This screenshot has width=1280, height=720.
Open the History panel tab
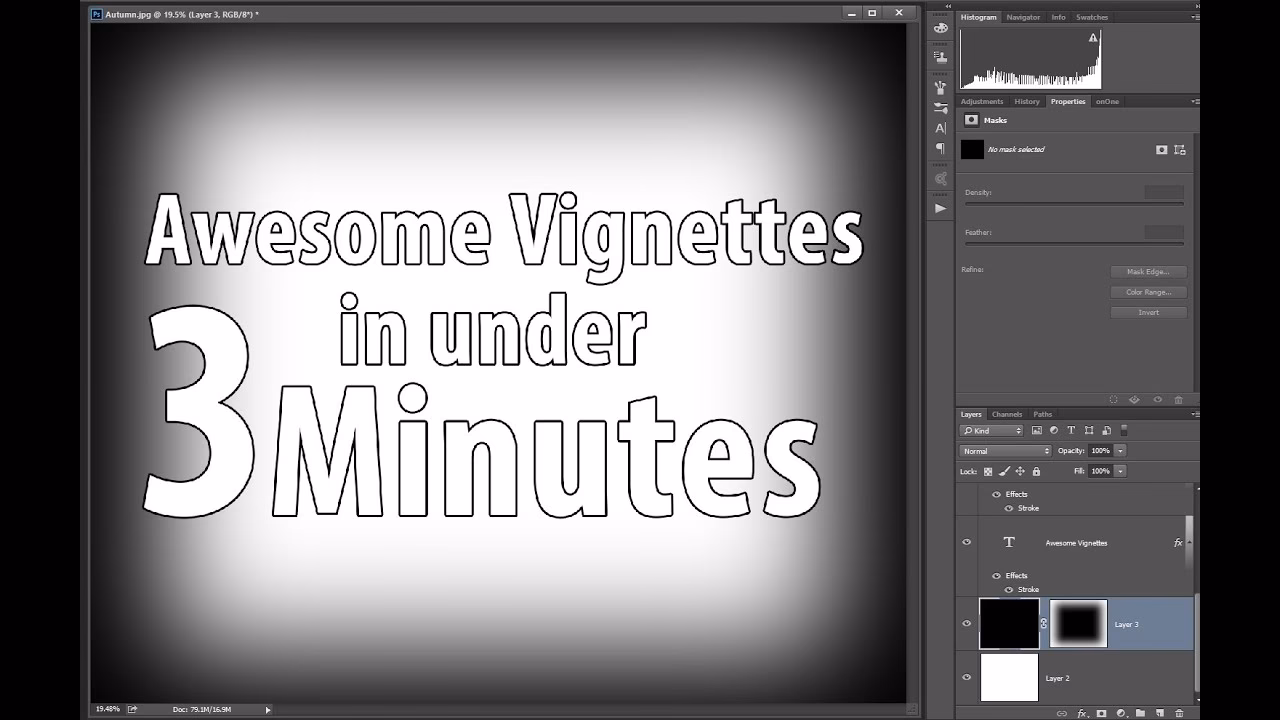pos(1026,101)
